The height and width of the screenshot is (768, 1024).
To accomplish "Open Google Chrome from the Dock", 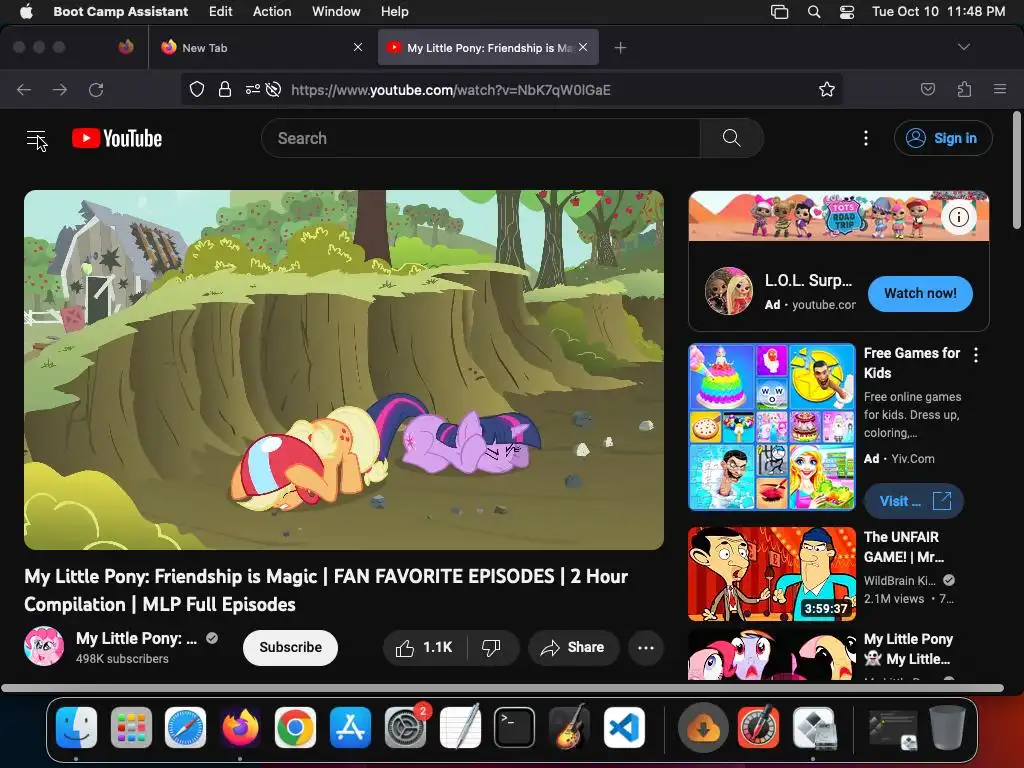I will 295,727.
